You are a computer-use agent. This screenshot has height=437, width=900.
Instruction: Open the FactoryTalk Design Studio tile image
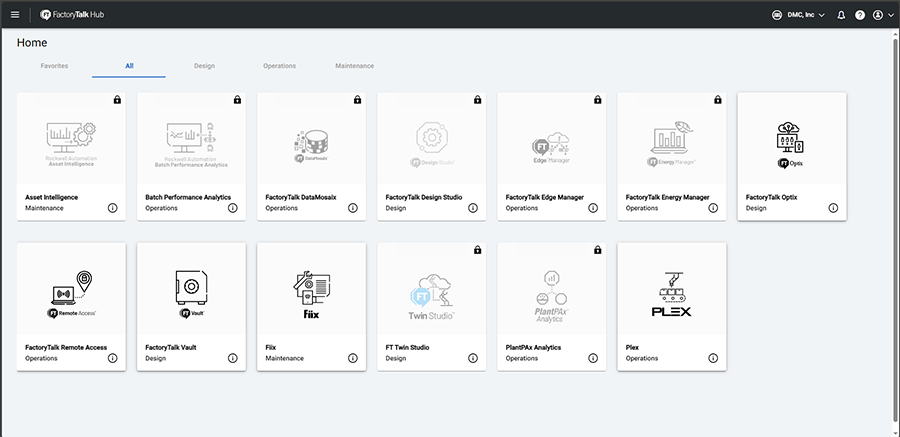(x=432, y=138)
